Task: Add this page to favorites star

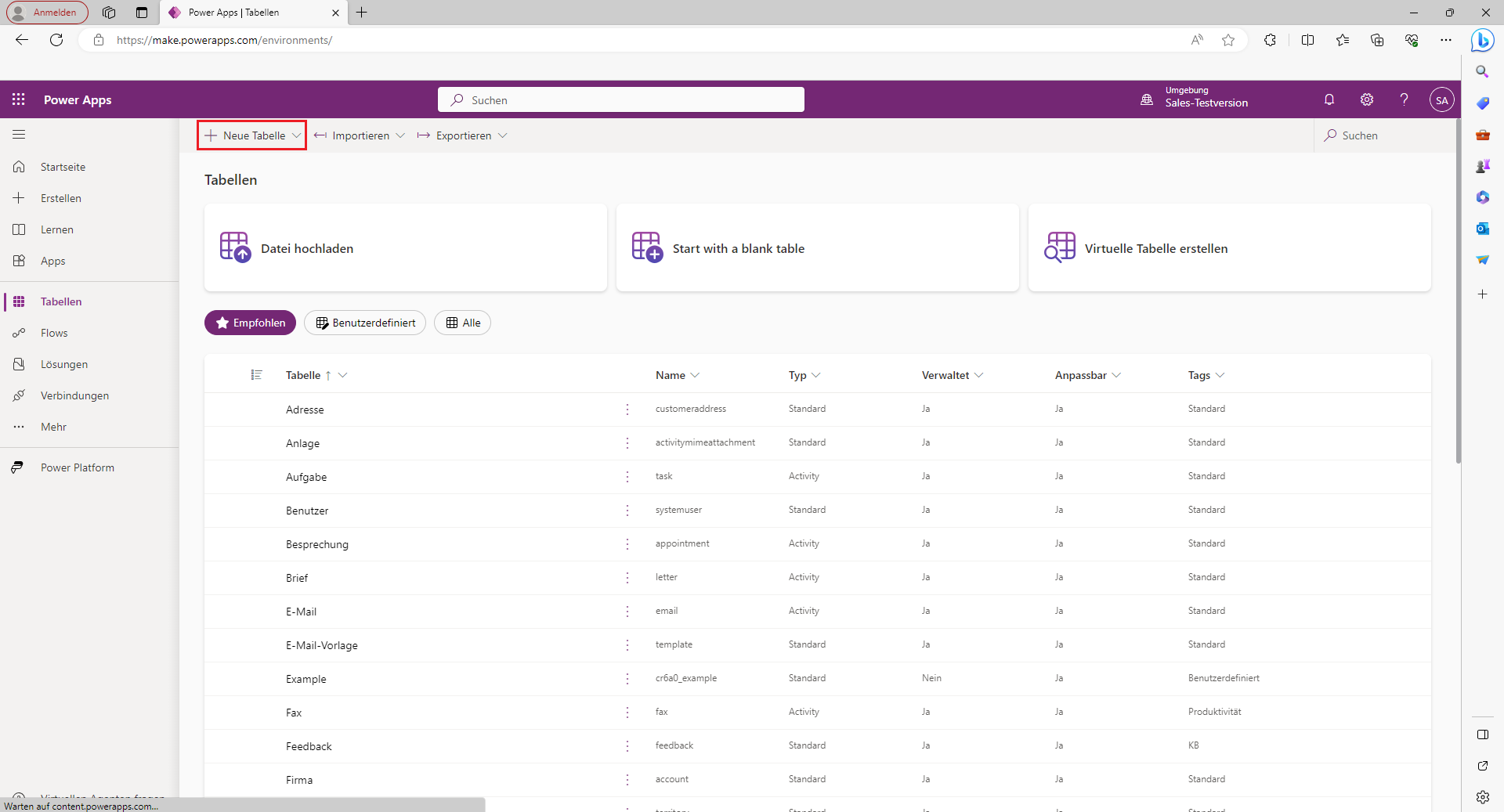Action: [x=1228, y=40]
